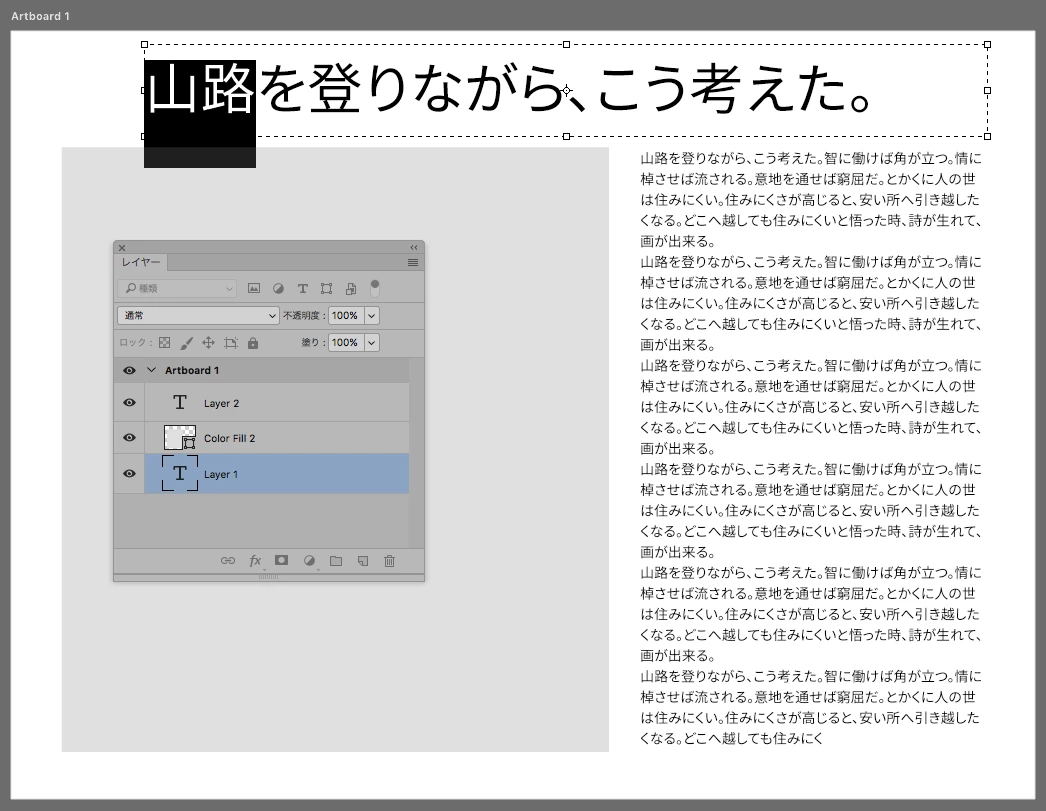Image resolution: width=1046 pixels, height=811 pixels.
Task: Hide Layer 2 visibility eye
Action: [129, 403]
